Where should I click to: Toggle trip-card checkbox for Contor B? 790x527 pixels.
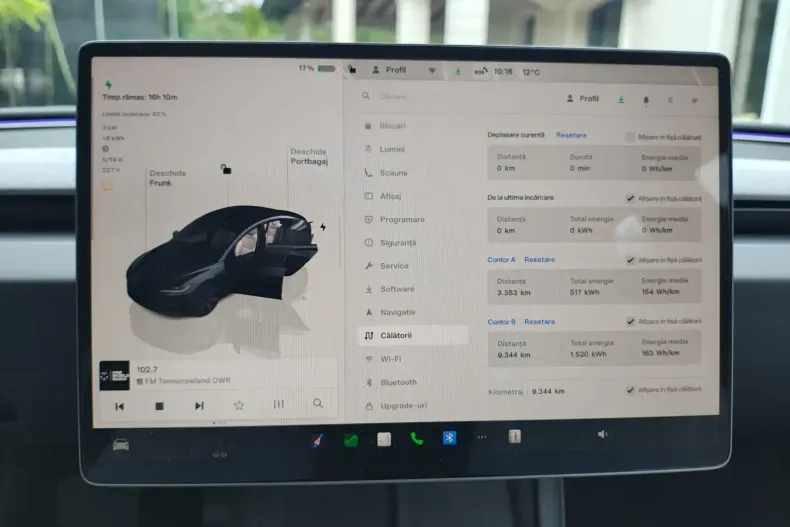coord(630,321)
